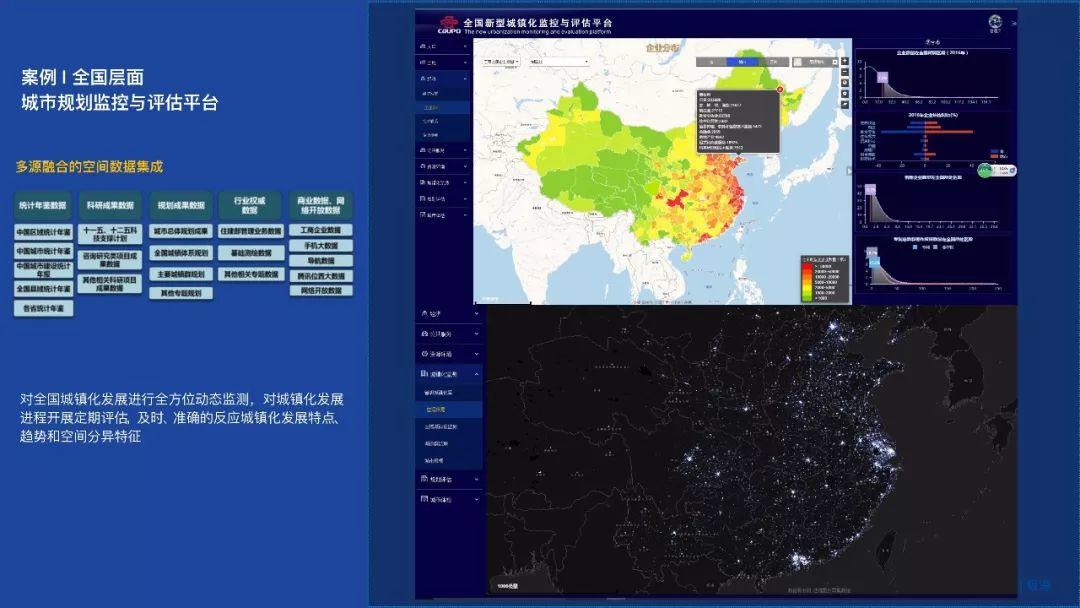Select the blue active middle tab on the map

(x=742, y=62)
